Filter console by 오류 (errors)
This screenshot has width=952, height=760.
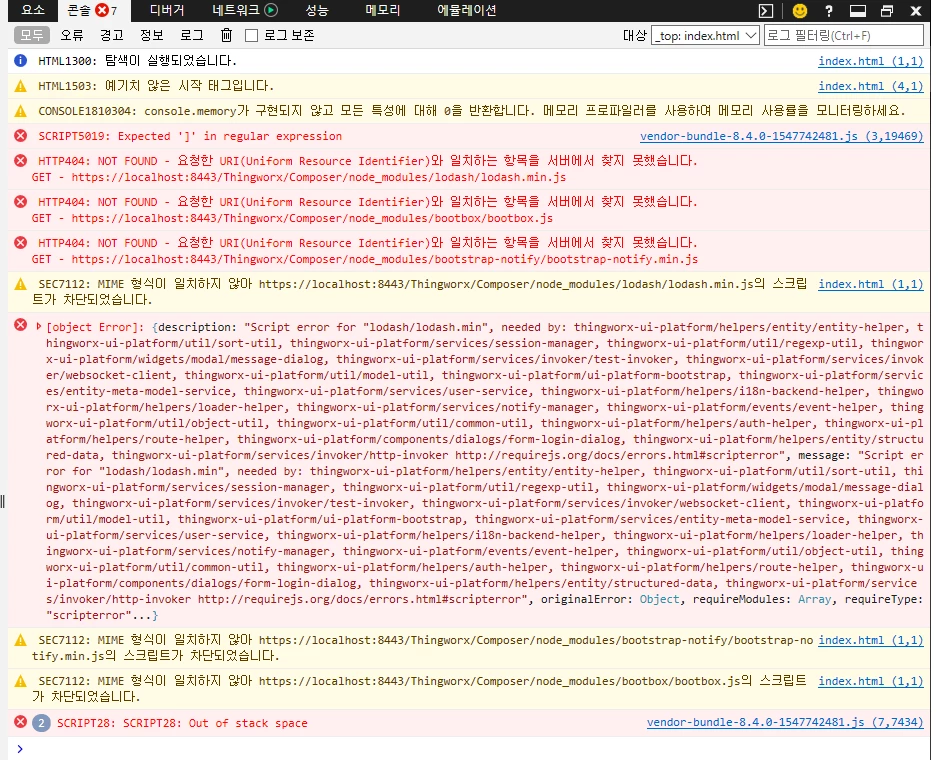(72, 35)
